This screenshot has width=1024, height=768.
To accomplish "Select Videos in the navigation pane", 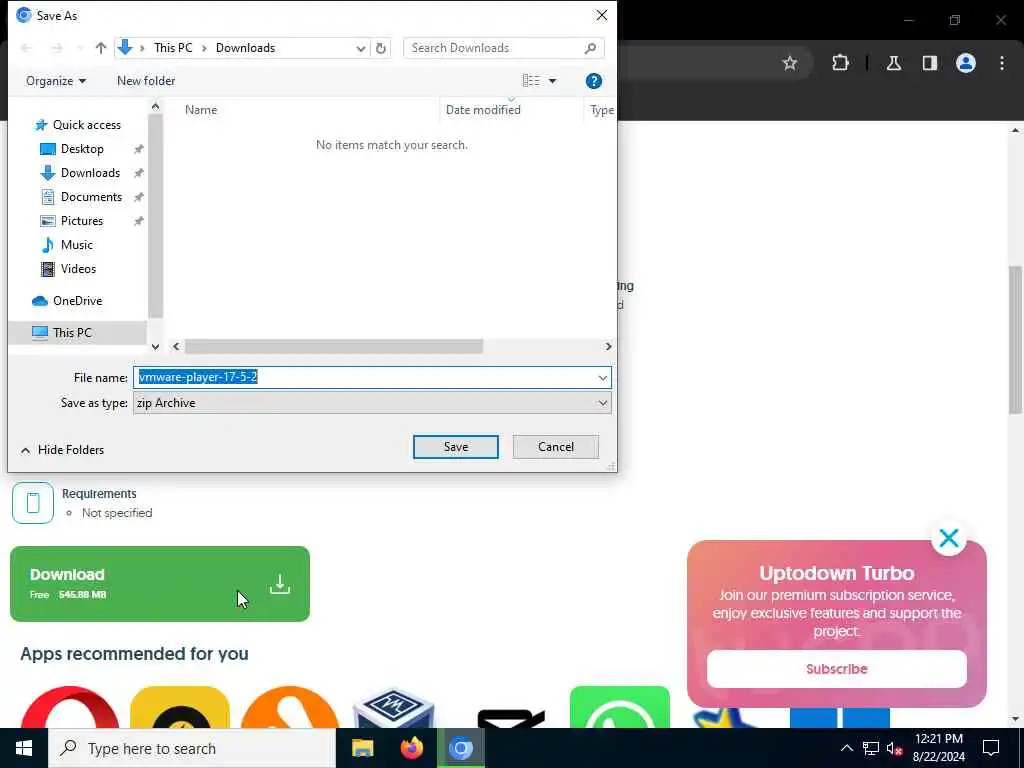I will pos(78,269).
